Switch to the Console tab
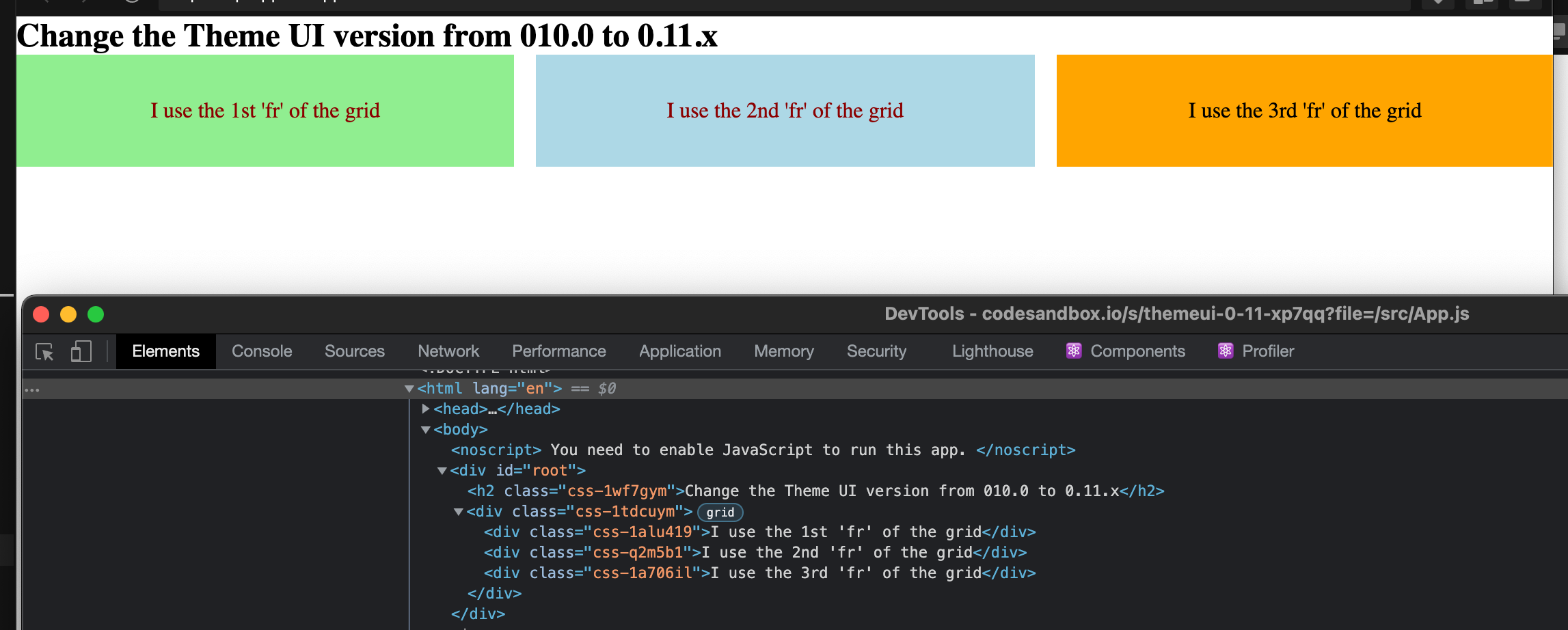Screen dimensions: 1568x630 click(262, 351)
